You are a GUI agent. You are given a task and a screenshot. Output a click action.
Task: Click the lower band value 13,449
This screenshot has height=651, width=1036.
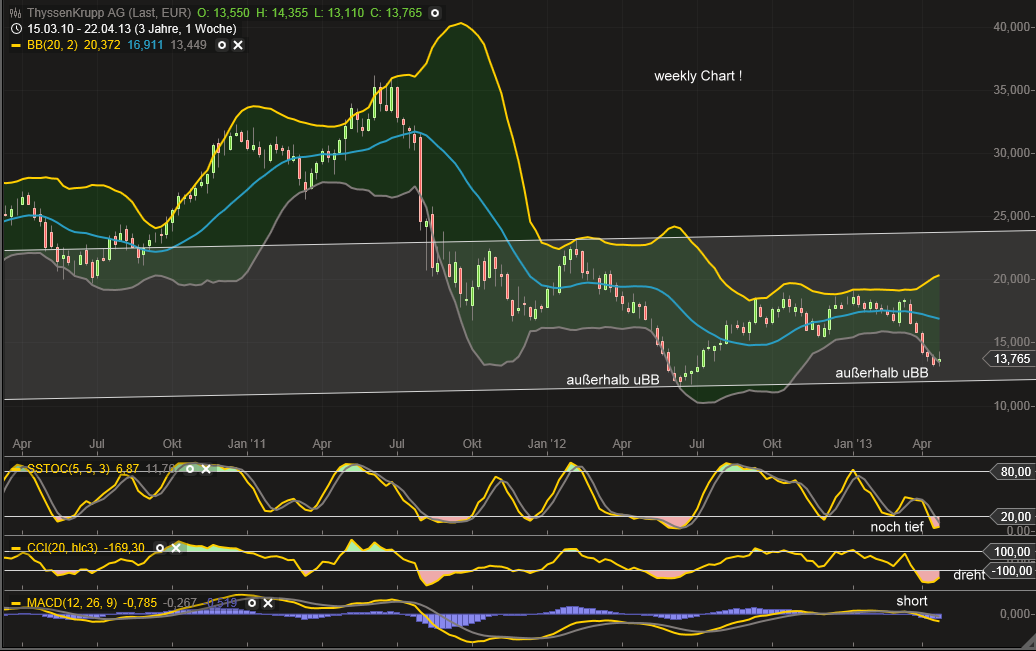click(x=188, y=45)
